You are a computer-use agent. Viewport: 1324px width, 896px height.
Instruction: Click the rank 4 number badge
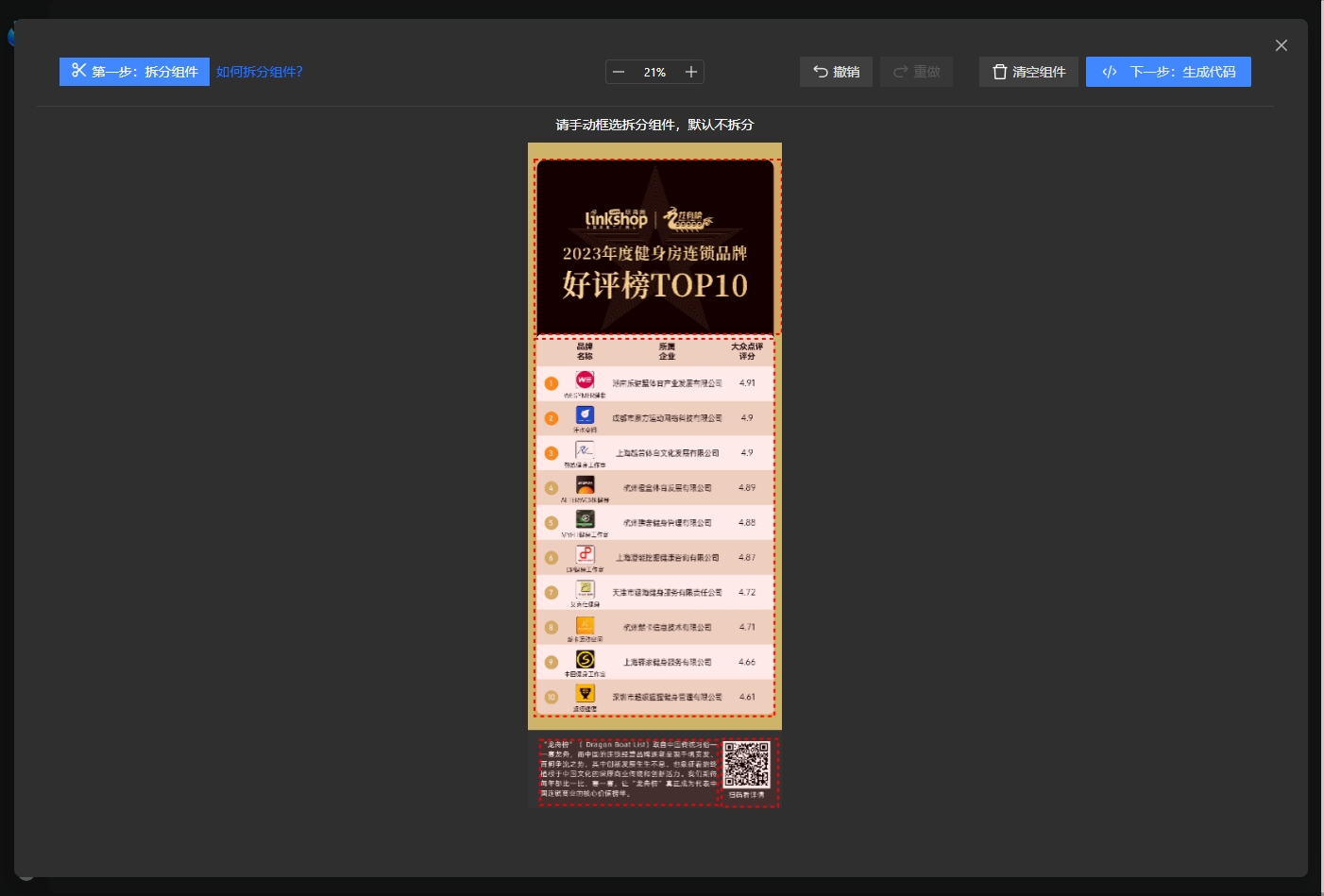552,488
